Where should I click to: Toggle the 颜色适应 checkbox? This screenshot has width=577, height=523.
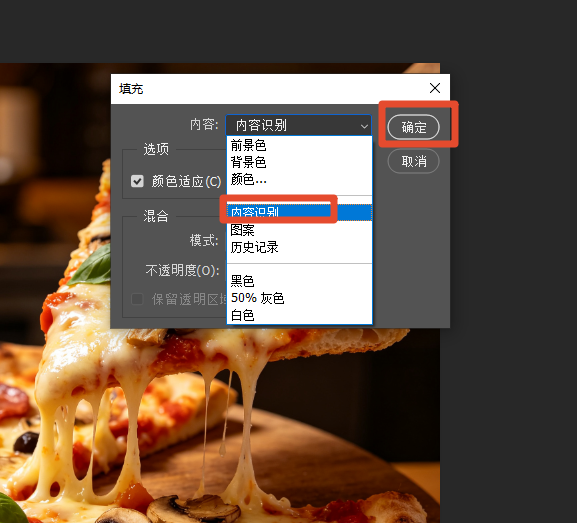click(137, 181)
